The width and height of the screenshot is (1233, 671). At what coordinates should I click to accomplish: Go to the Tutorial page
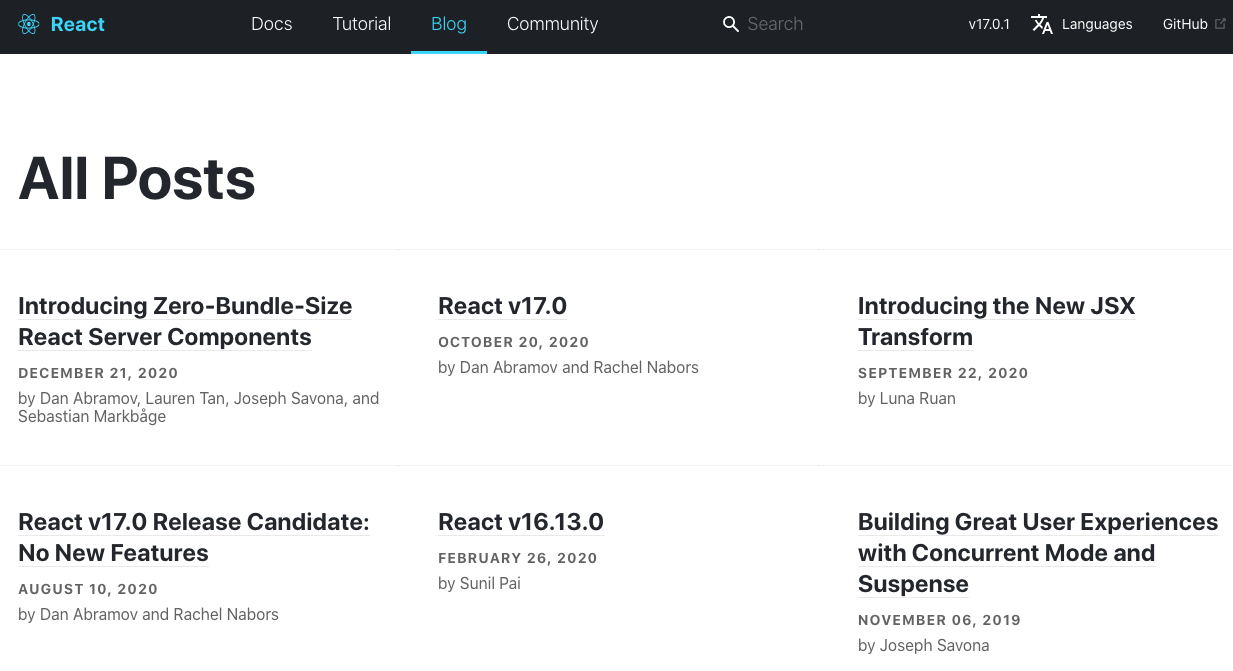click(x=362, y=24)
